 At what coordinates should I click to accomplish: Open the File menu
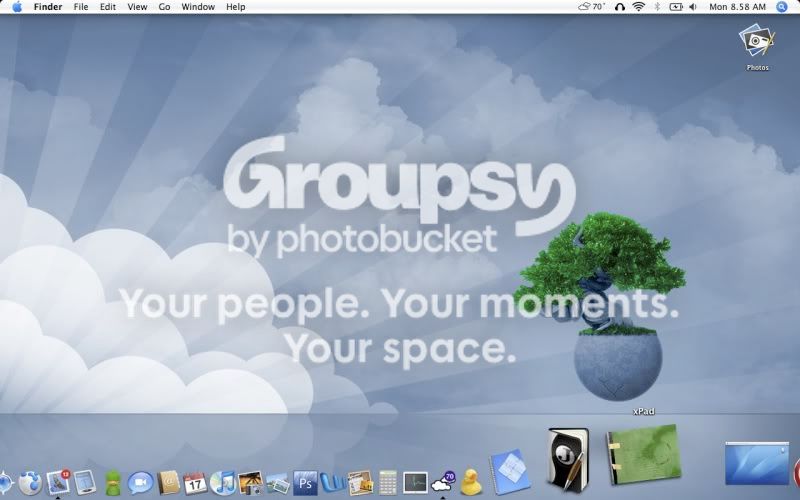(x=81, y=7)
